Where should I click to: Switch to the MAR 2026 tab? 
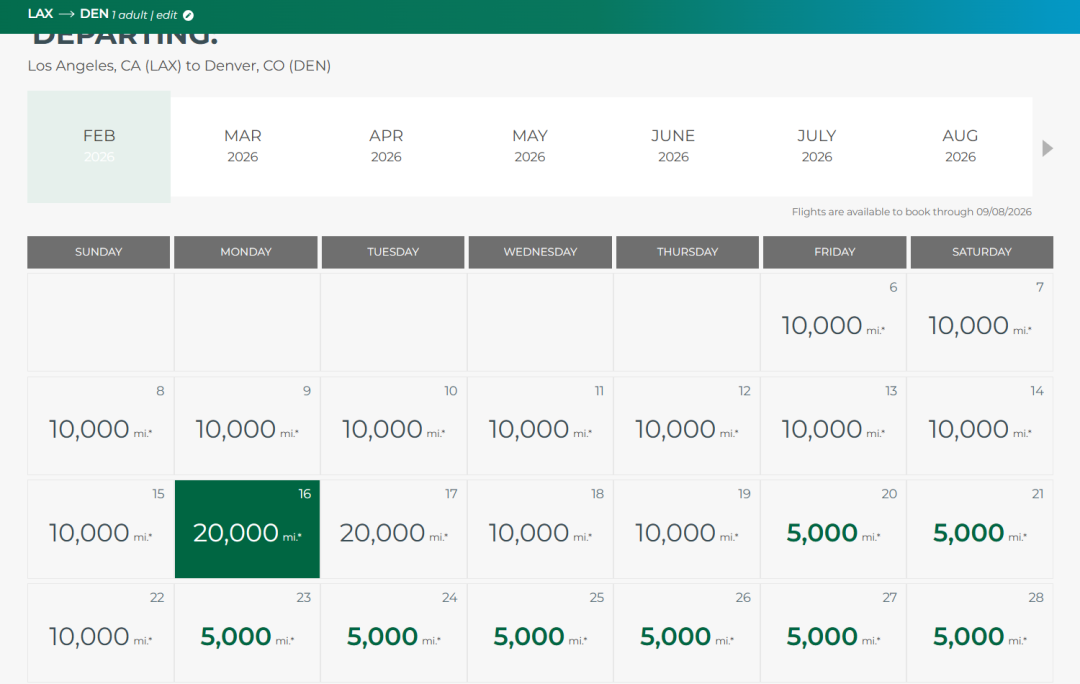[x=242, y=146]
